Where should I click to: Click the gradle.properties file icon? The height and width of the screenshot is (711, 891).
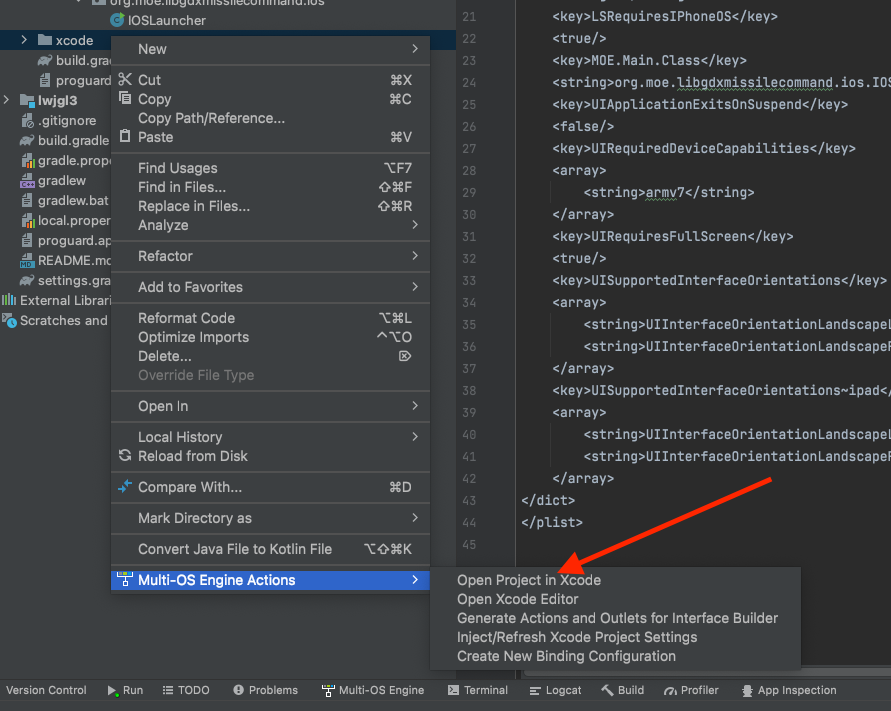(x=28, y=161)
